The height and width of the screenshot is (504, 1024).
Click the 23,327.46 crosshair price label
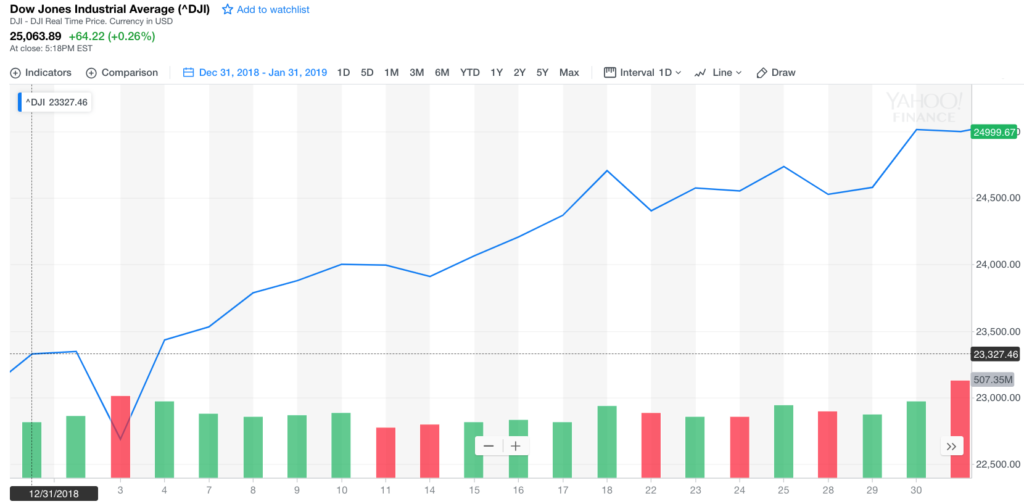995,354
